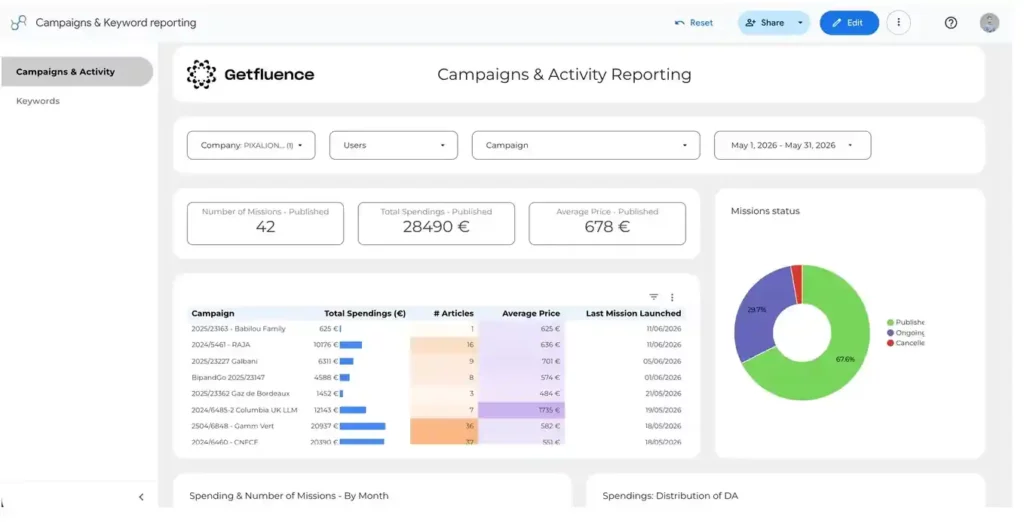Click the Cancelled legend entry
The image size is (1024, 526).
pos(905,344)
